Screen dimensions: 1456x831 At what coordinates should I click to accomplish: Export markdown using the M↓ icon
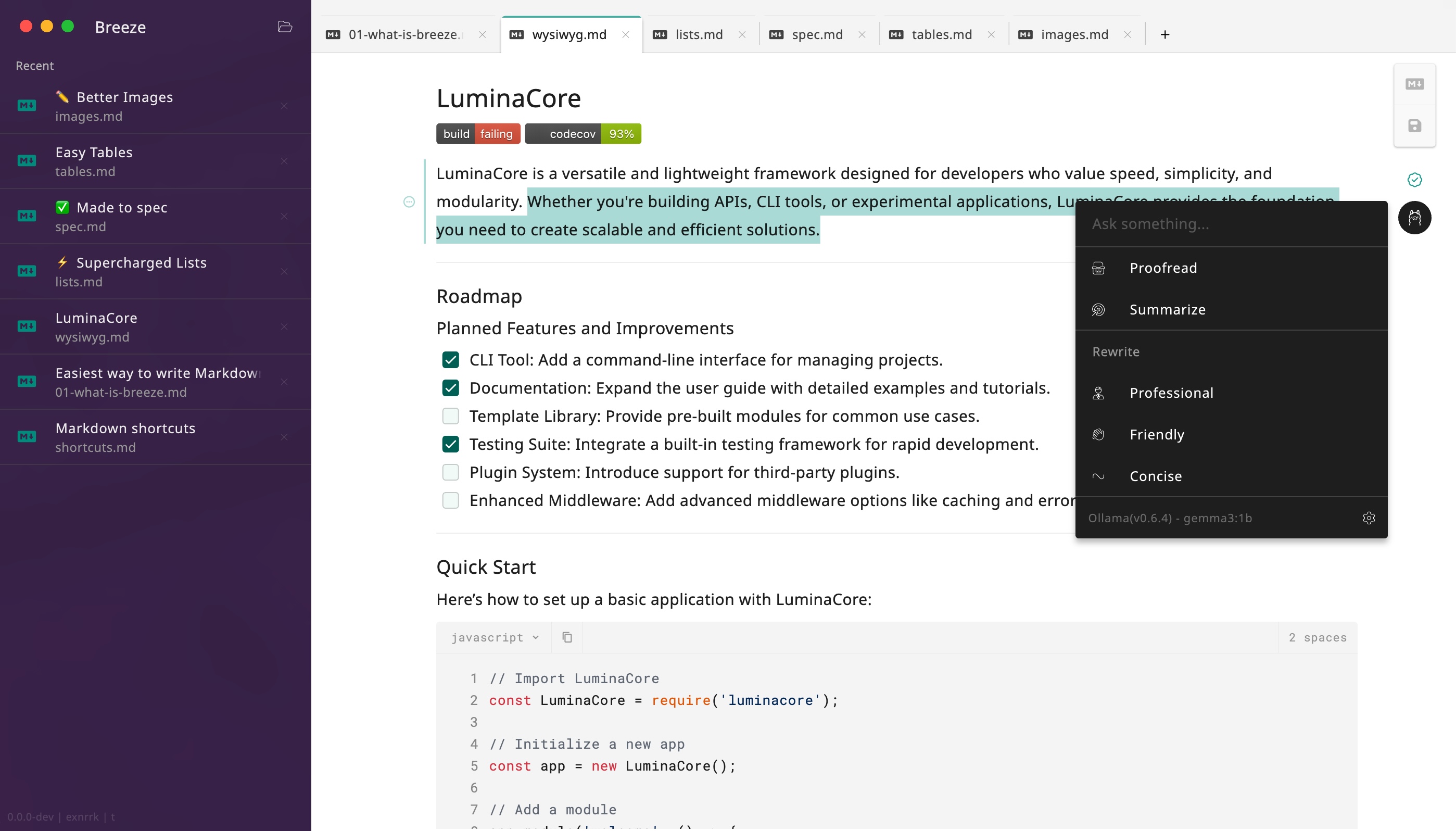[x=1414, y=83]
